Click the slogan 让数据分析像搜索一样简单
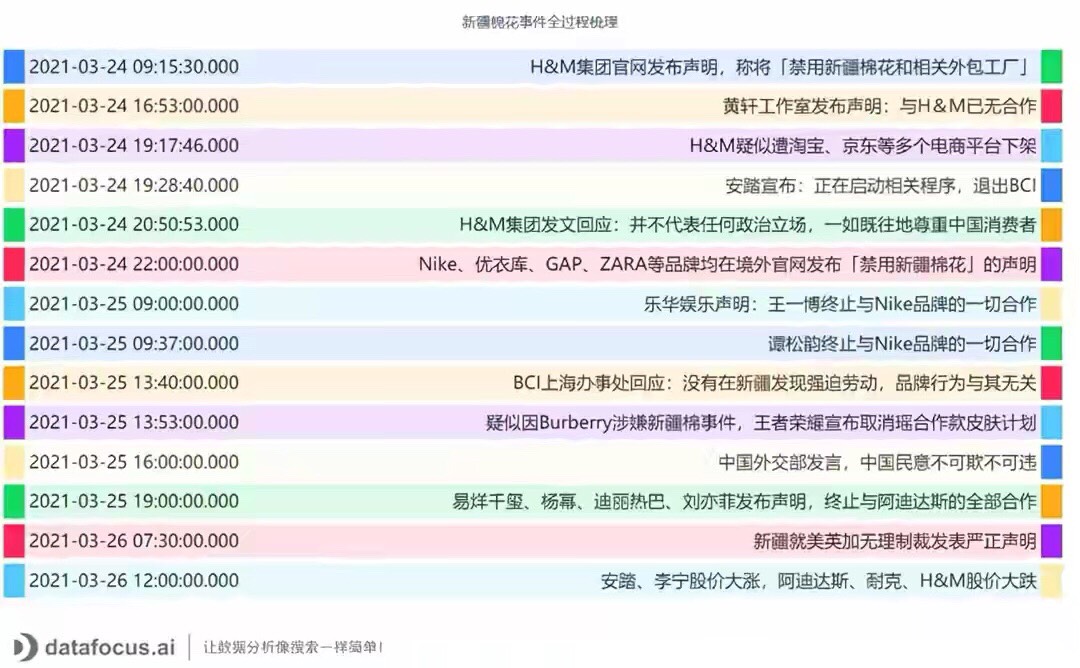1080x668 pixels. tap(292, 647)
